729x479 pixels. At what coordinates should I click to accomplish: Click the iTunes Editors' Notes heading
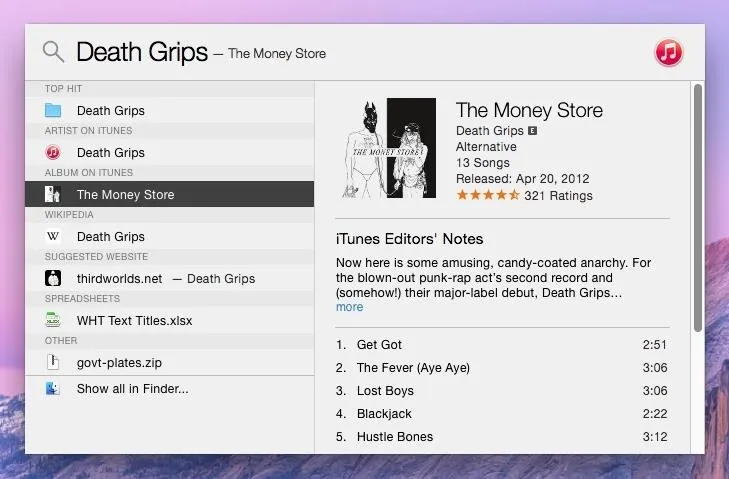409,239
